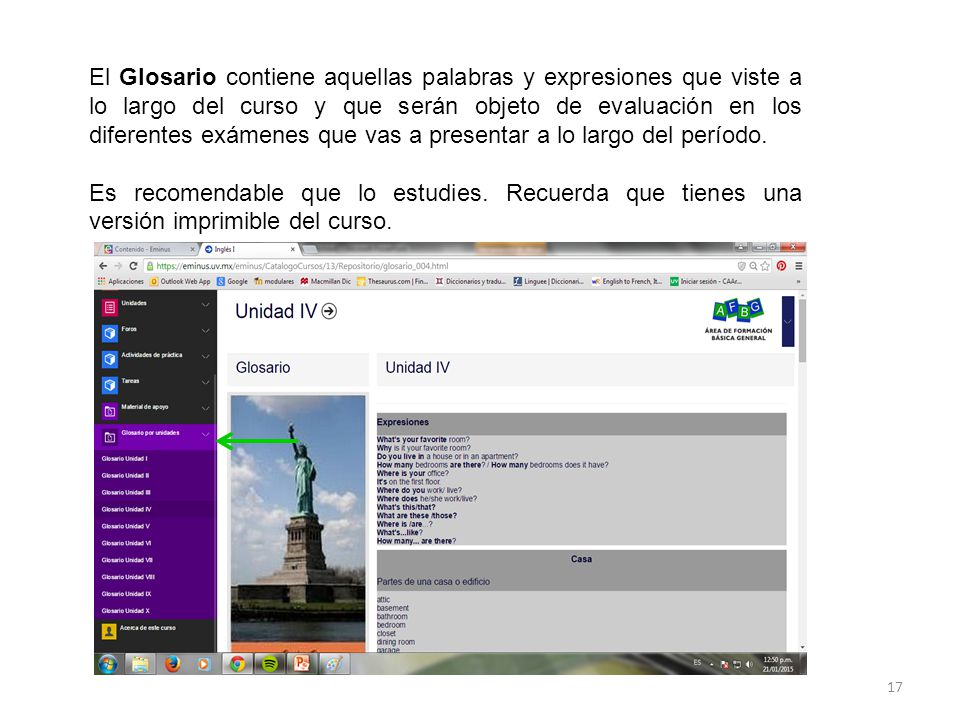Screen dimensions: 960x720
Task: Open Glosario Unidad IX
Action: click(x=127, y=594)
